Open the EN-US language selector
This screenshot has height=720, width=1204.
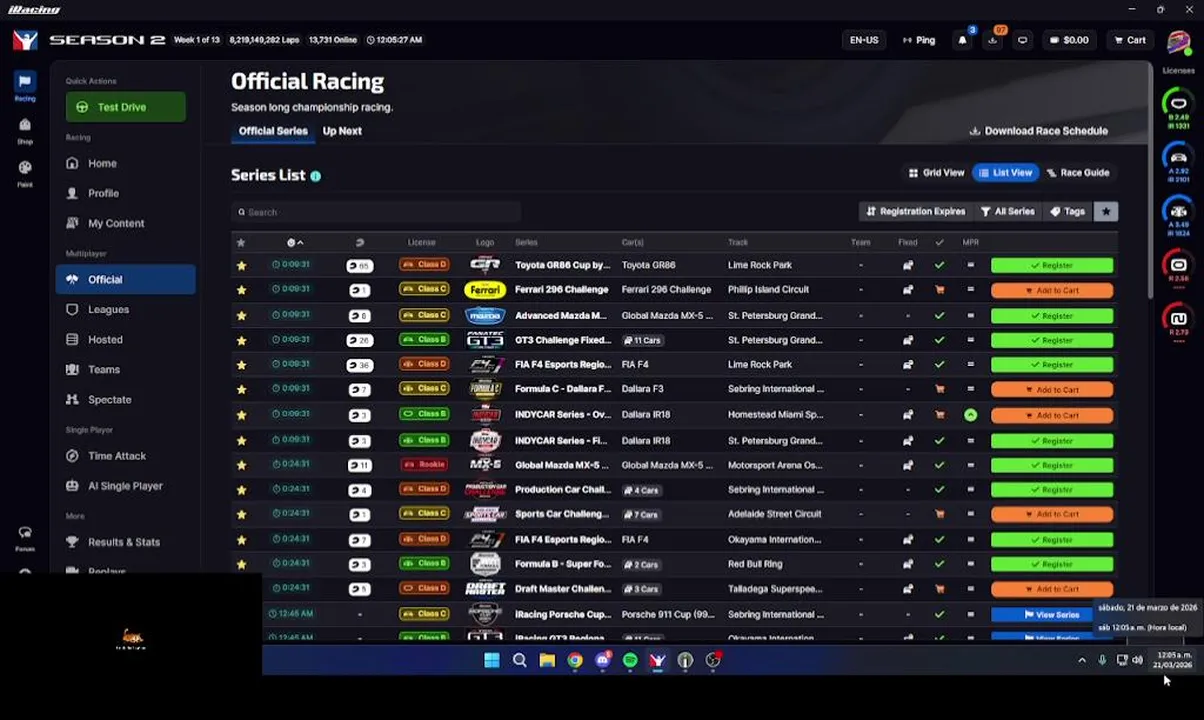[x=864, y=40]
